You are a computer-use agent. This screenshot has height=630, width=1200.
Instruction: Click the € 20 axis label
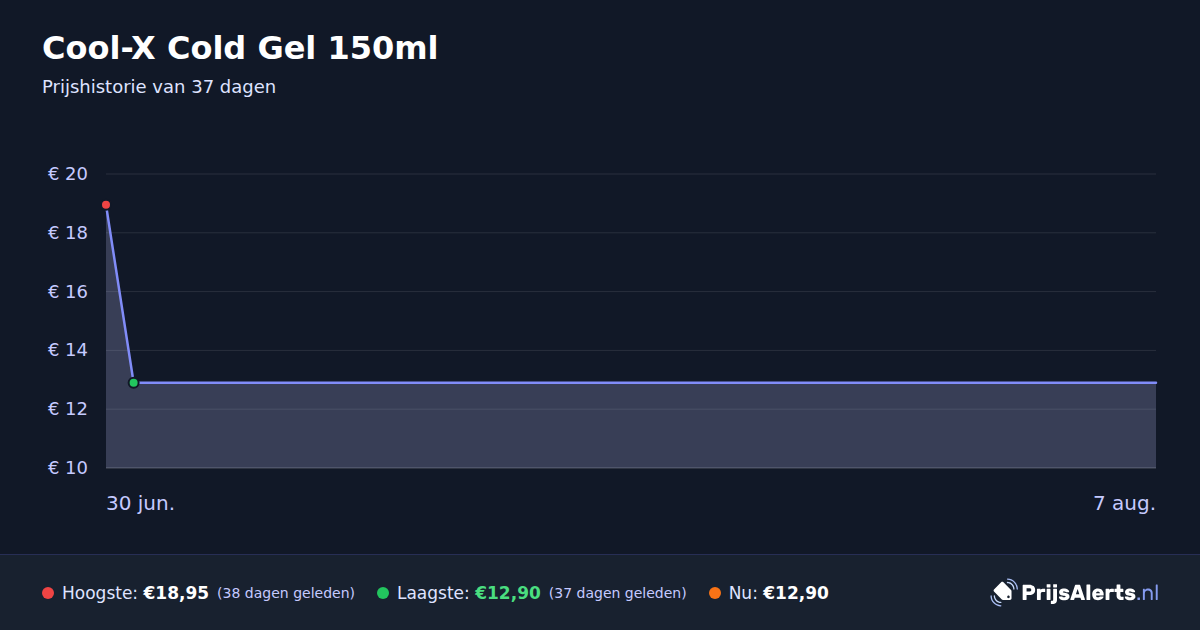(x=68, y=174)
